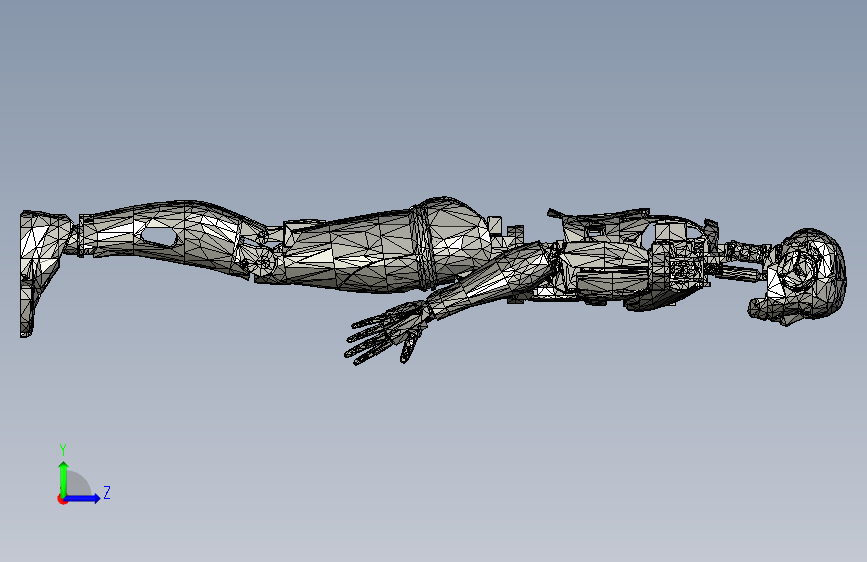867x562 pixels.
Task: Click the "Y" axis label
Action: 63,449
